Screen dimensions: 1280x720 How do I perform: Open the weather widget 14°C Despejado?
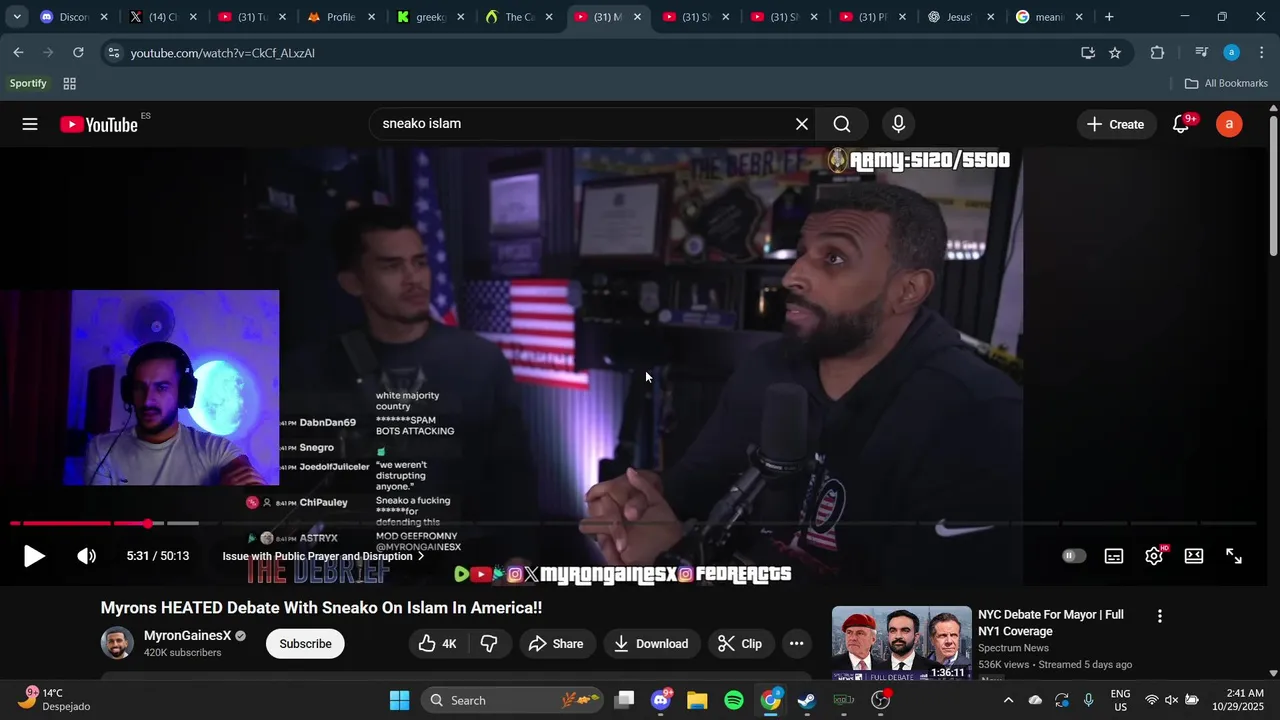click(56, 700)
